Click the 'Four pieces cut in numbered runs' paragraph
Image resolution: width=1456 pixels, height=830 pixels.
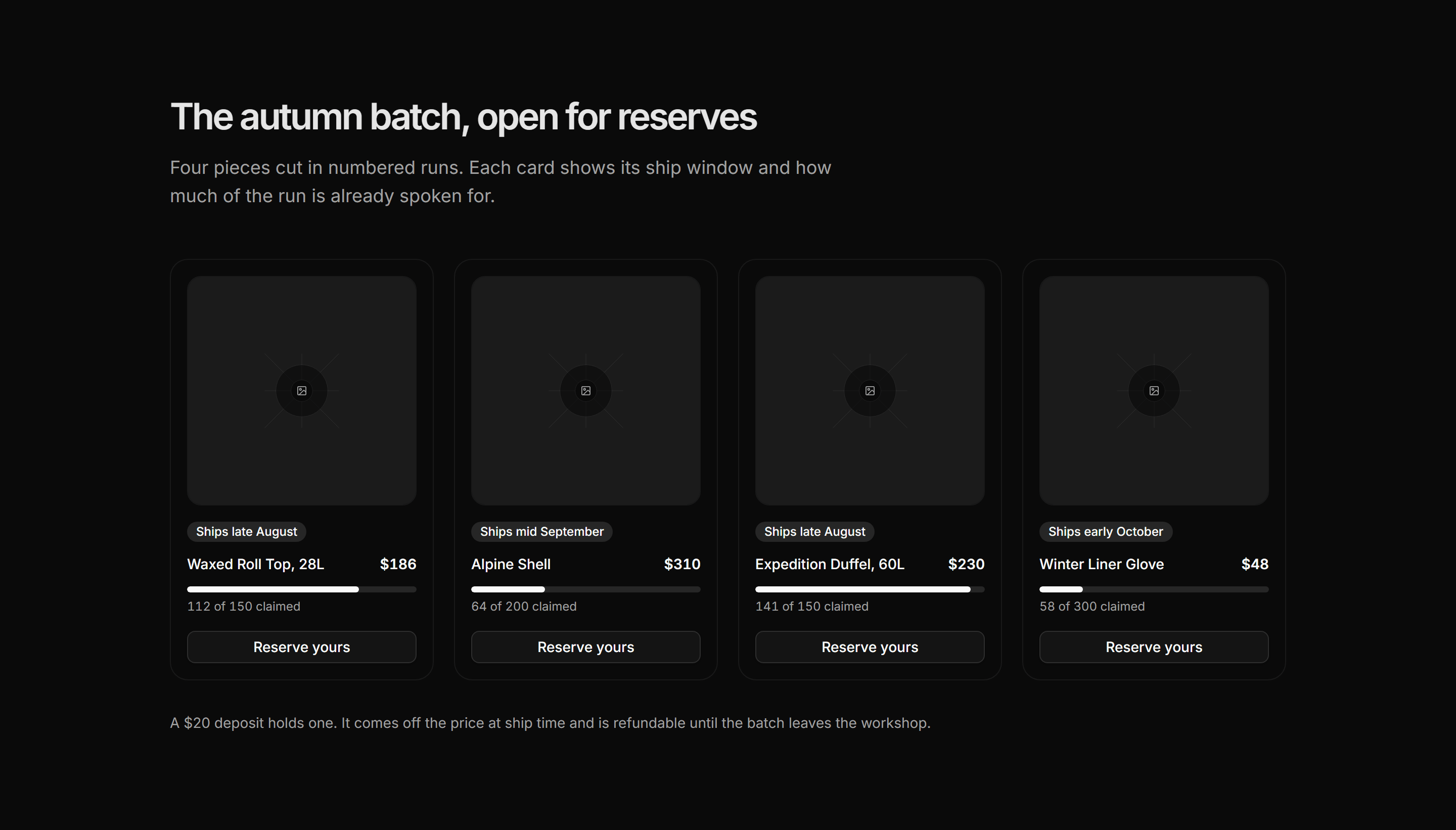(500, 182)
